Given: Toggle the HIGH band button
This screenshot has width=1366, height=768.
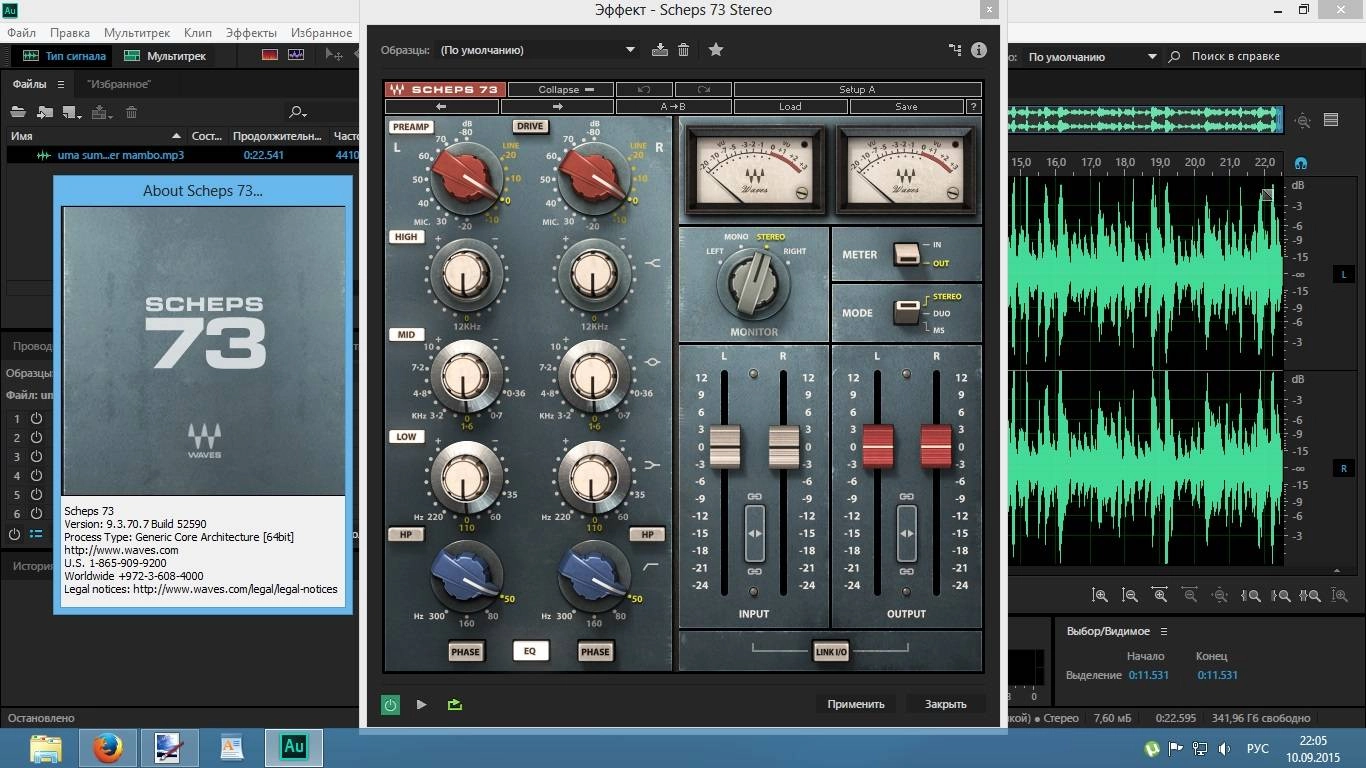Looking at the screenshot, I should pyautogui.click(x=406, y=237).
